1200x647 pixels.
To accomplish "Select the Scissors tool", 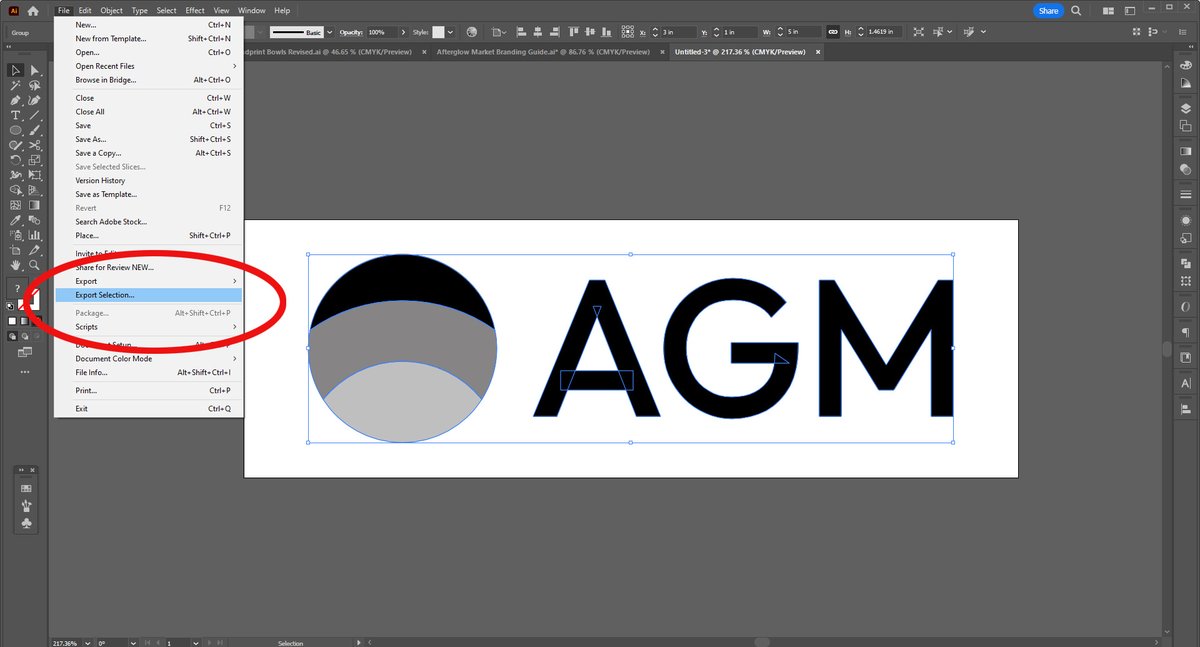I will click(34, 145).
